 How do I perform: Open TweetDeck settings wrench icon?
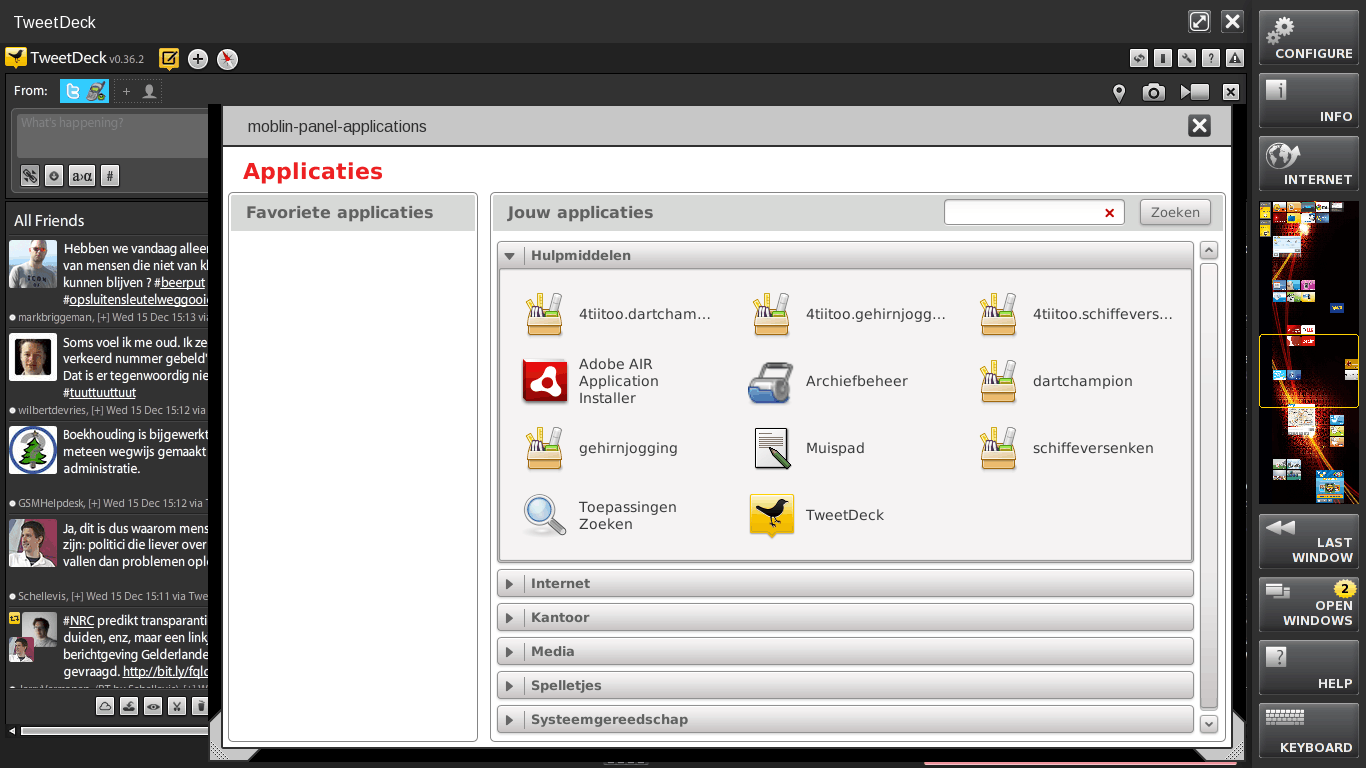(x=1187, y=59)
